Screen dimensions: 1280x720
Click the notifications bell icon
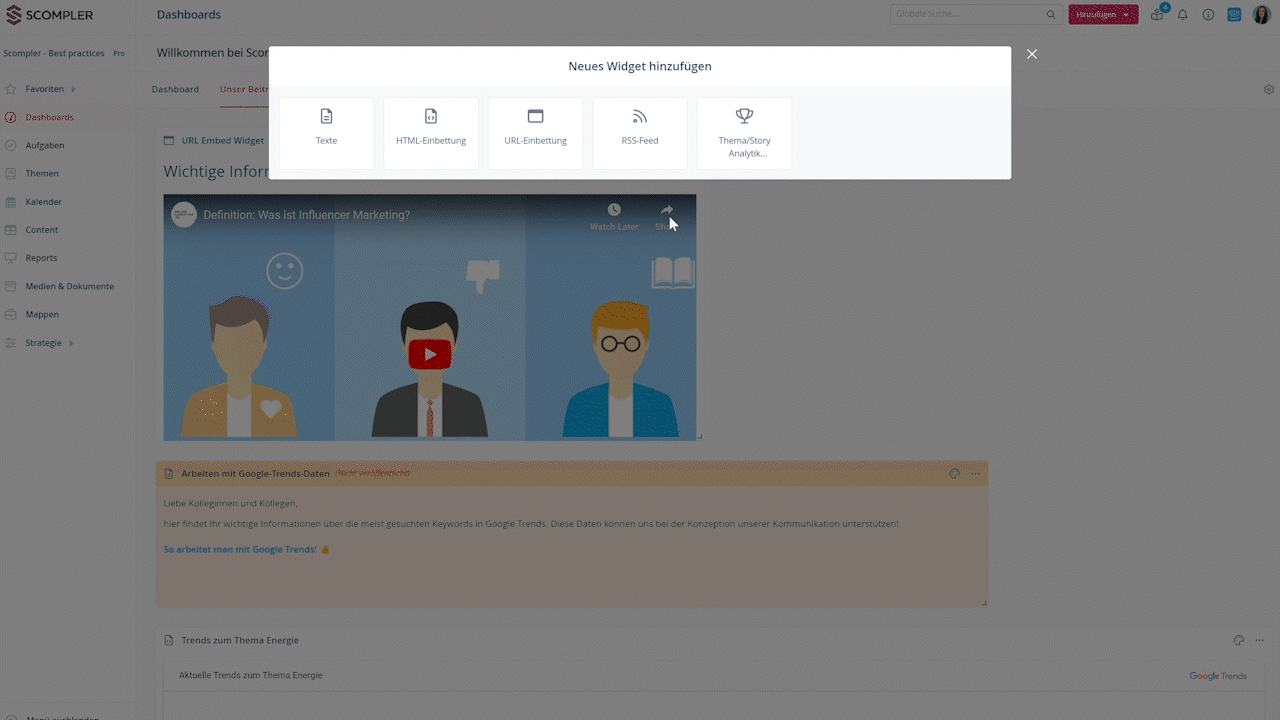1183,15
